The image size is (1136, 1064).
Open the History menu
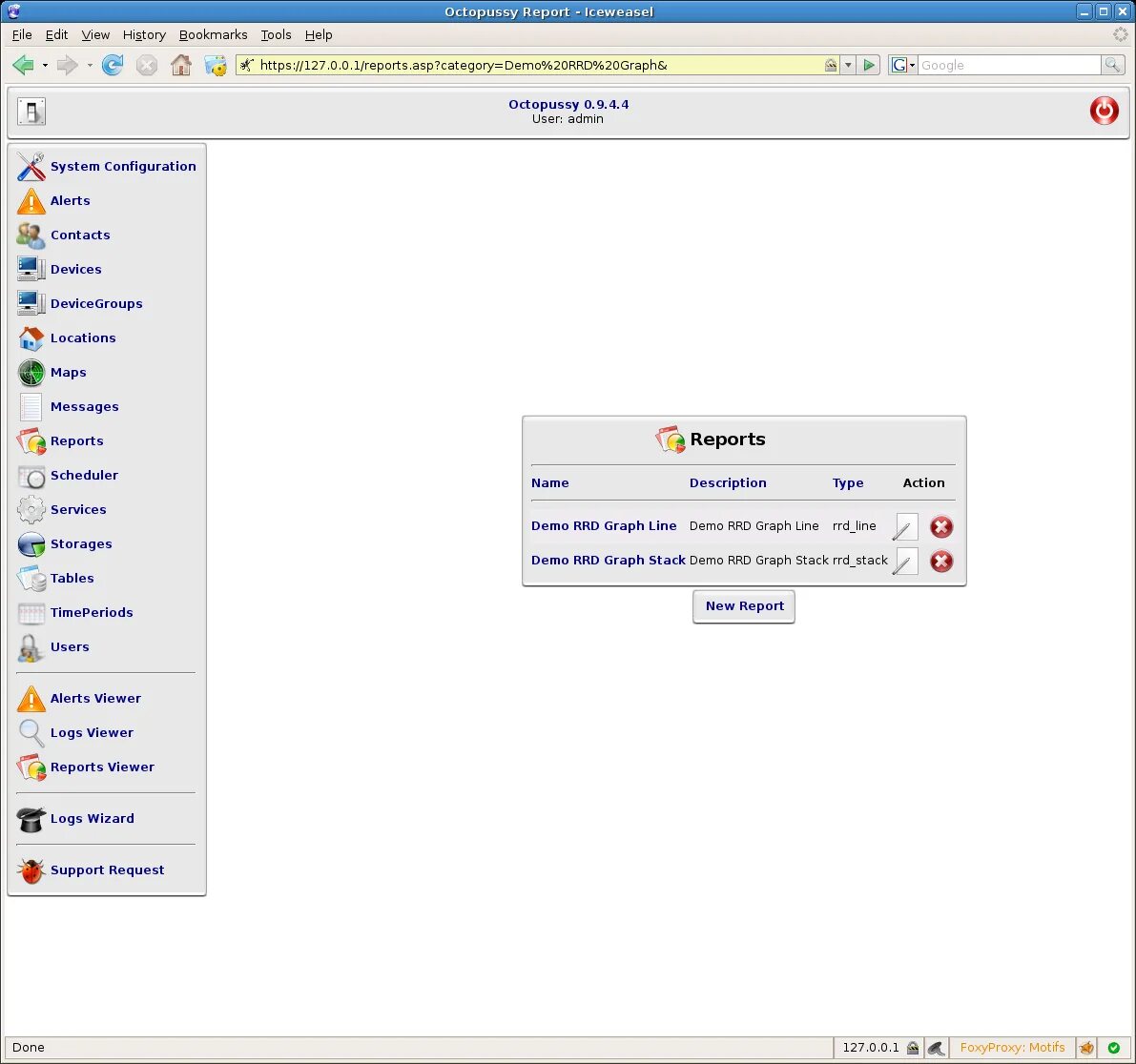144,34
